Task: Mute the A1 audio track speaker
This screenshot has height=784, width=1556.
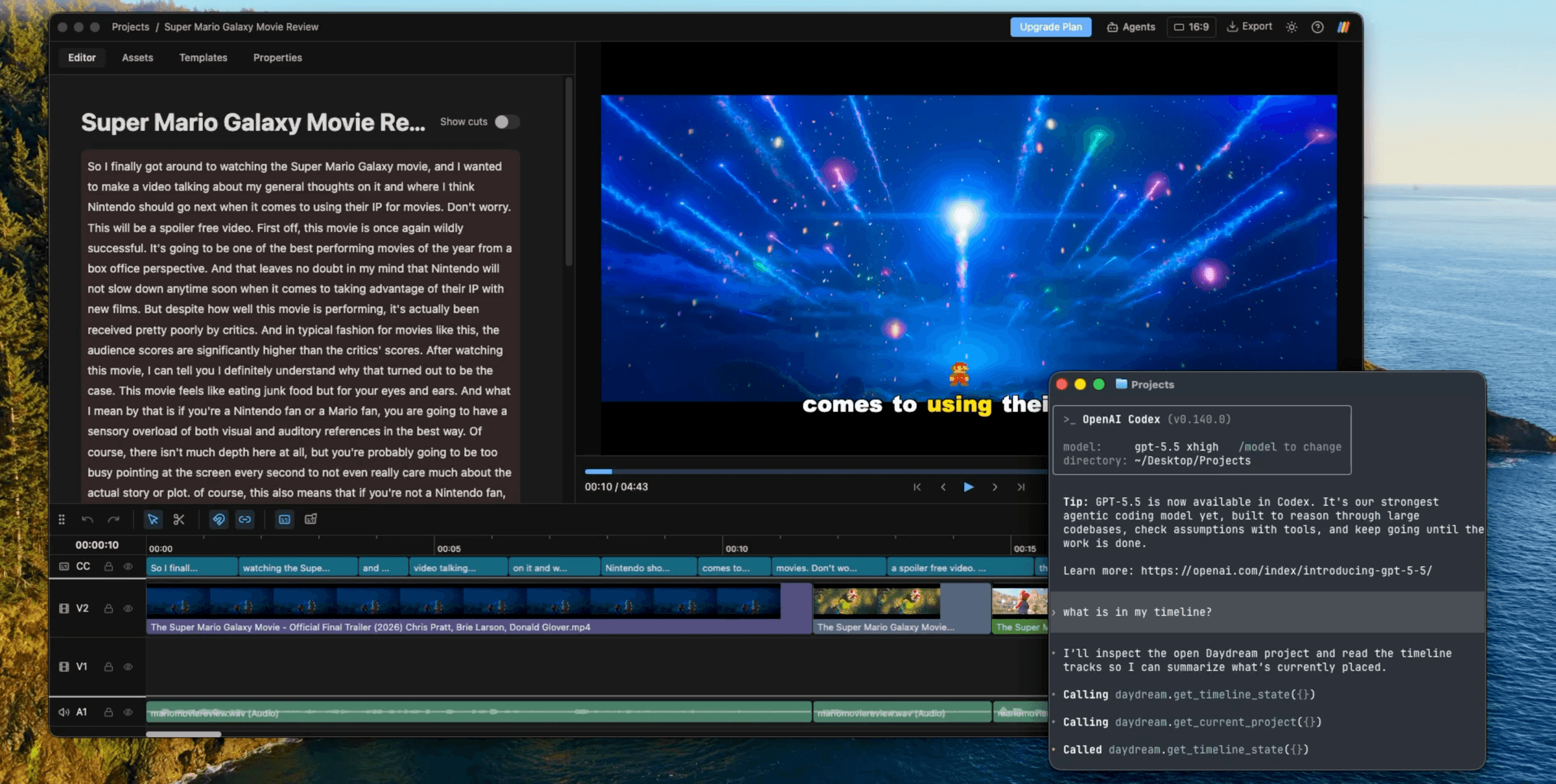Action: pyautogui.click(x=64, y=712)
